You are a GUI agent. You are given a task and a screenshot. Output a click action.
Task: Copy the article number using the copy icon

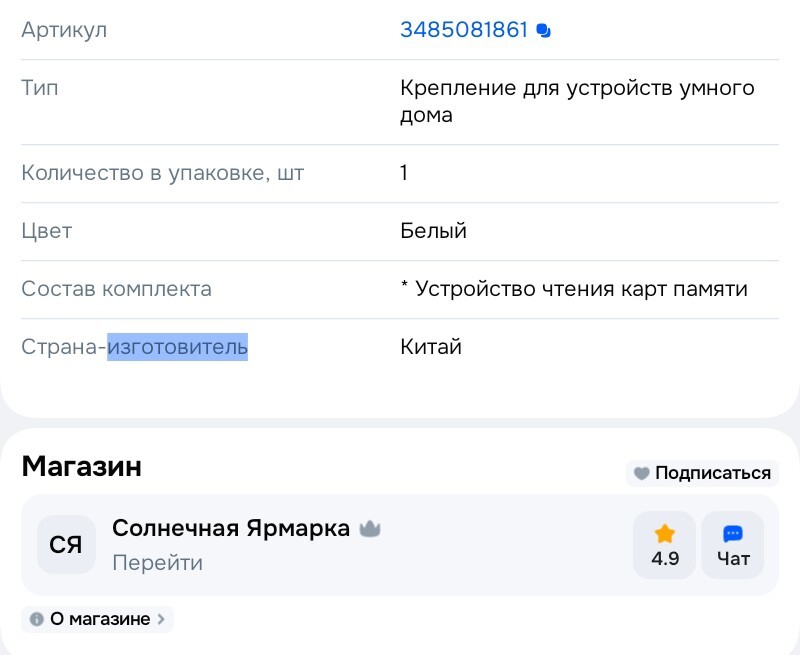[543, 30]
